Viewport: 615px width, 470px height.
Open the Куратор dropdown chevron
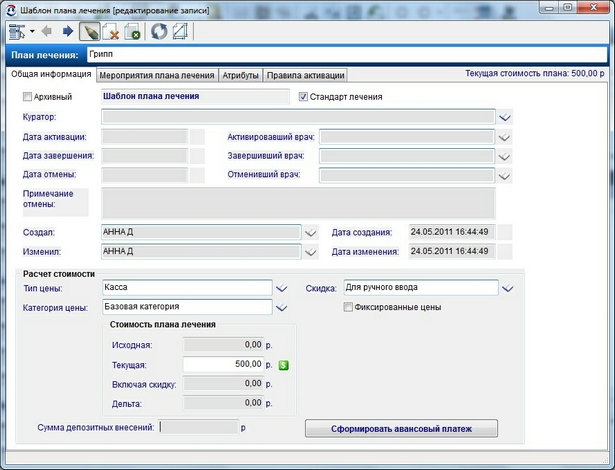[505, 117]
